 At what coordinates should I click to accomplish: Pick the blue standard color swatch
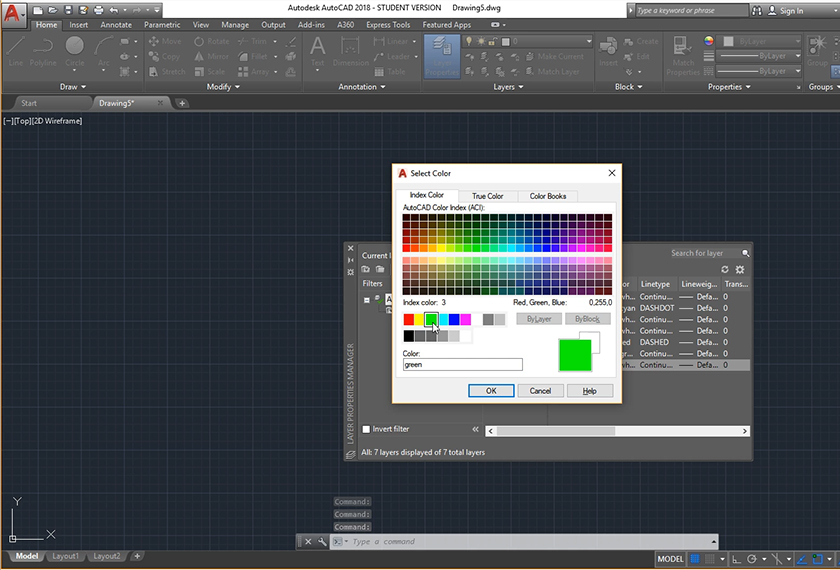point(454,320)
